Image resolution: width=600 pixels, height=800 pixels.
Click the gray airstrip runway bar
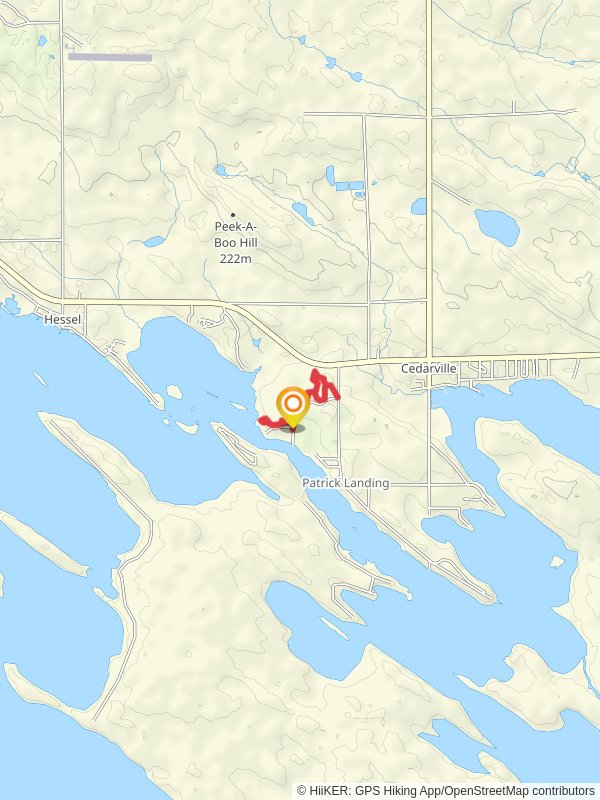point(110,58)
